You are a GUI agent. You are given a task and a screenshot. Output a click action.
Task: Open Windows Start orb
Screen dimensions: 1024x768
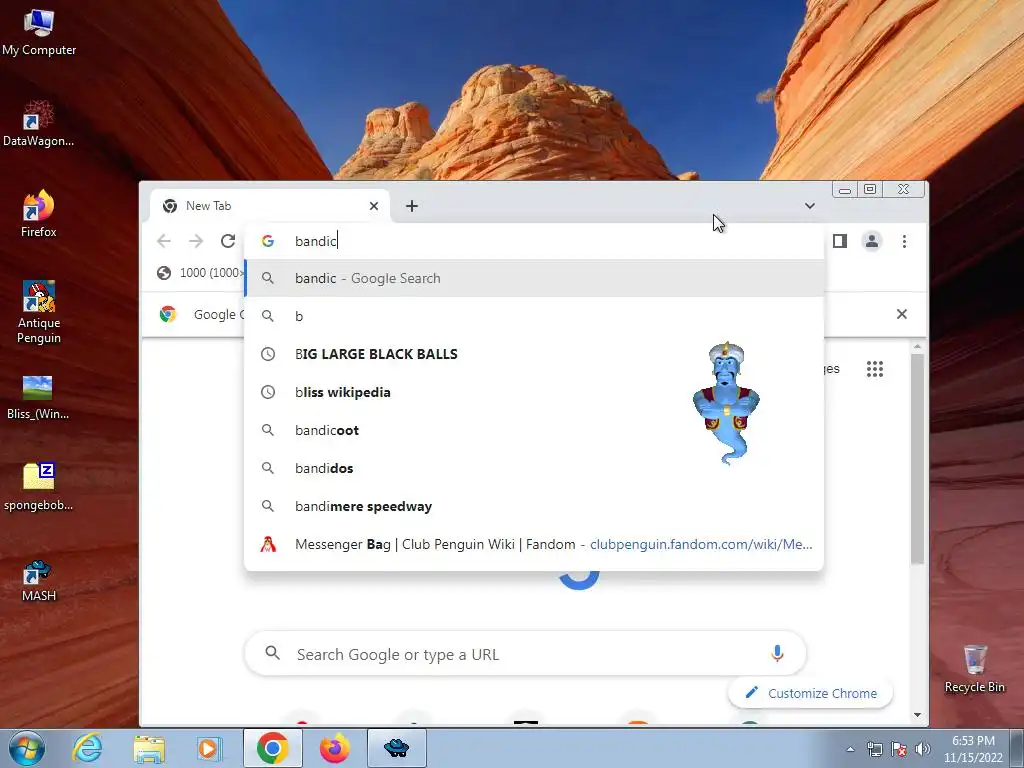27,748
